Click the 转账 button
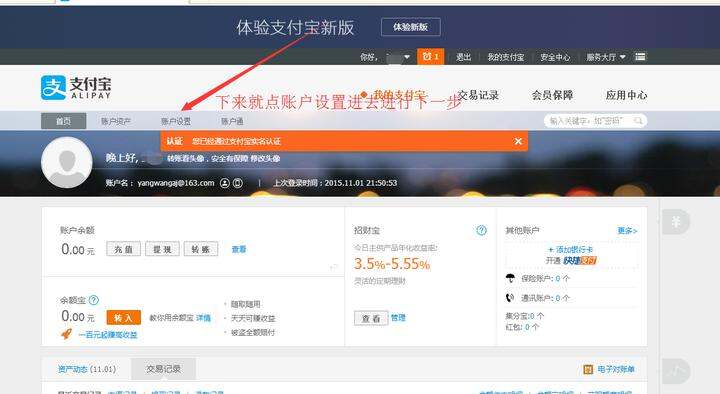The width and height of the screenshot is (720, 394). tap(201, 249)
